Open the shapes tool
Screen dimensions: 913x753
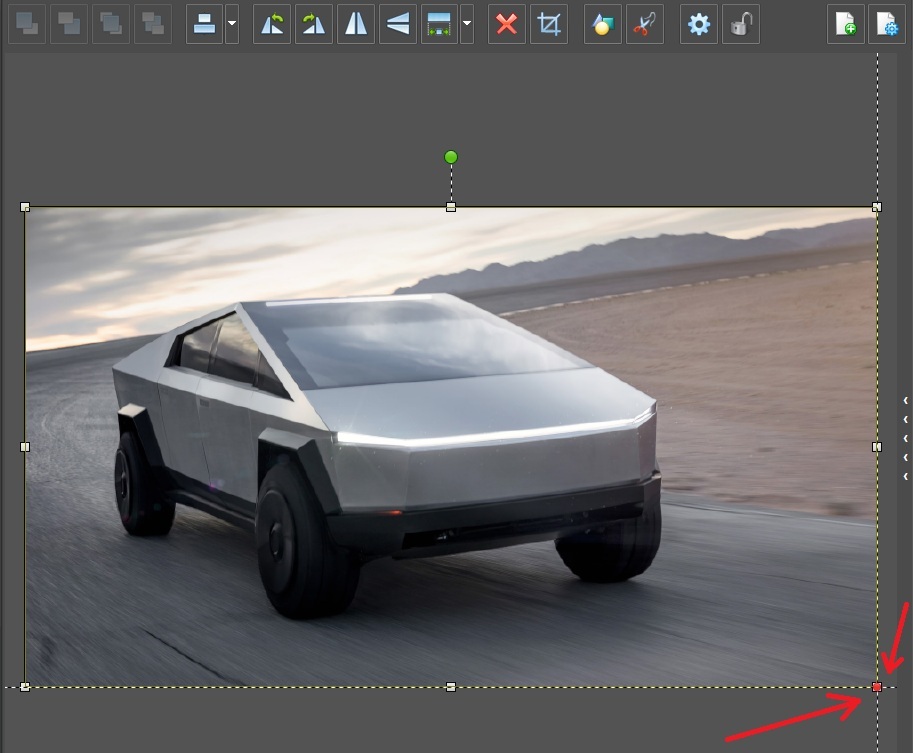coord(603,24)
